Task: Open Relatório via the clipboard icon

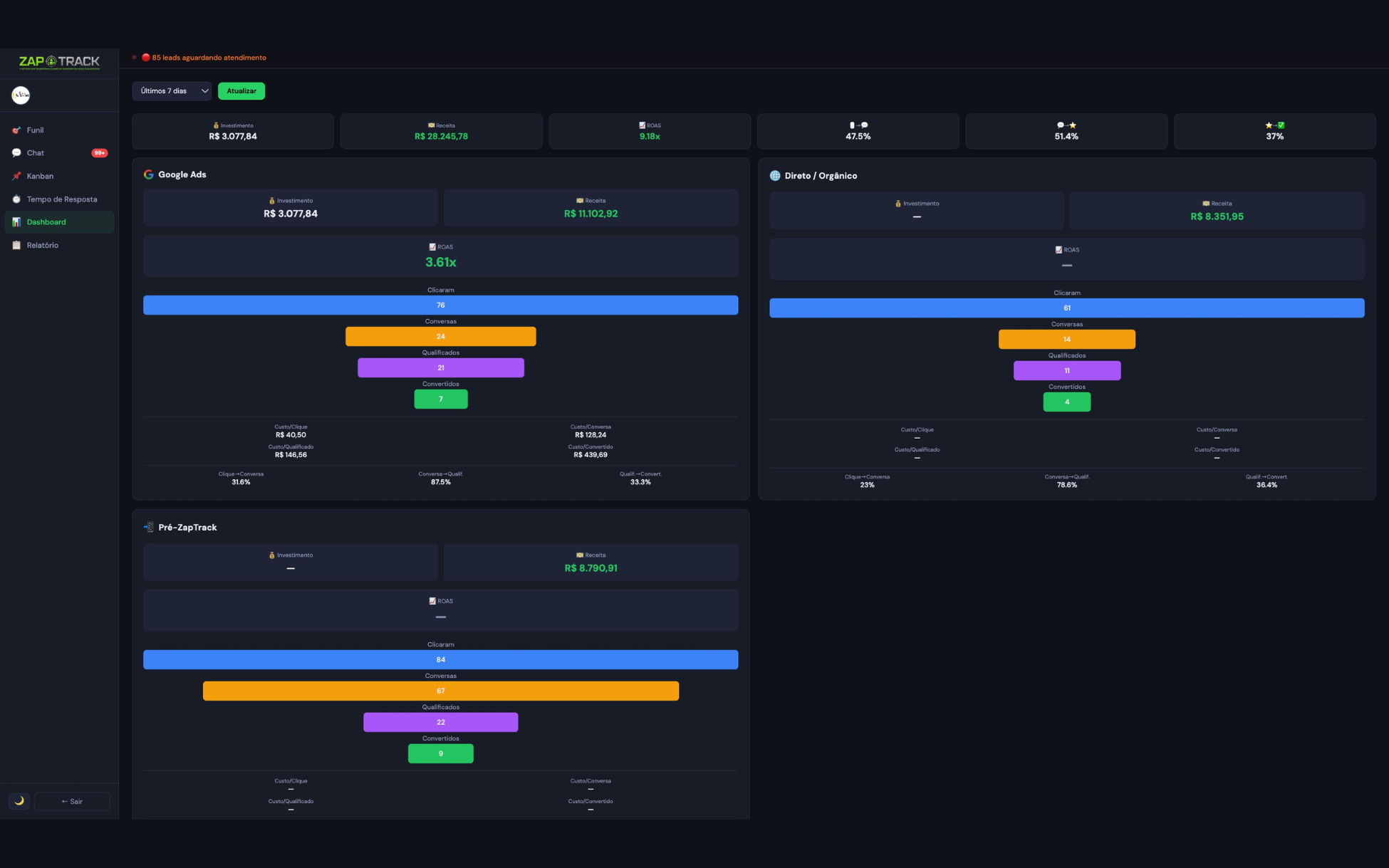Action: click(16, 245)
